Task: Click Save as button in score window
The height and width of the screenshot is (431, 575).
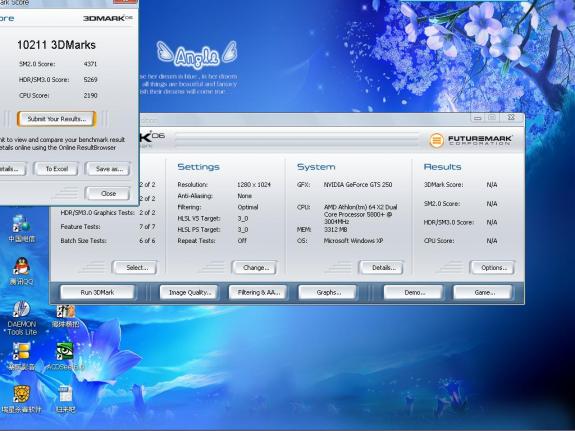Action: pyautogui.click(x=109, y=169)
